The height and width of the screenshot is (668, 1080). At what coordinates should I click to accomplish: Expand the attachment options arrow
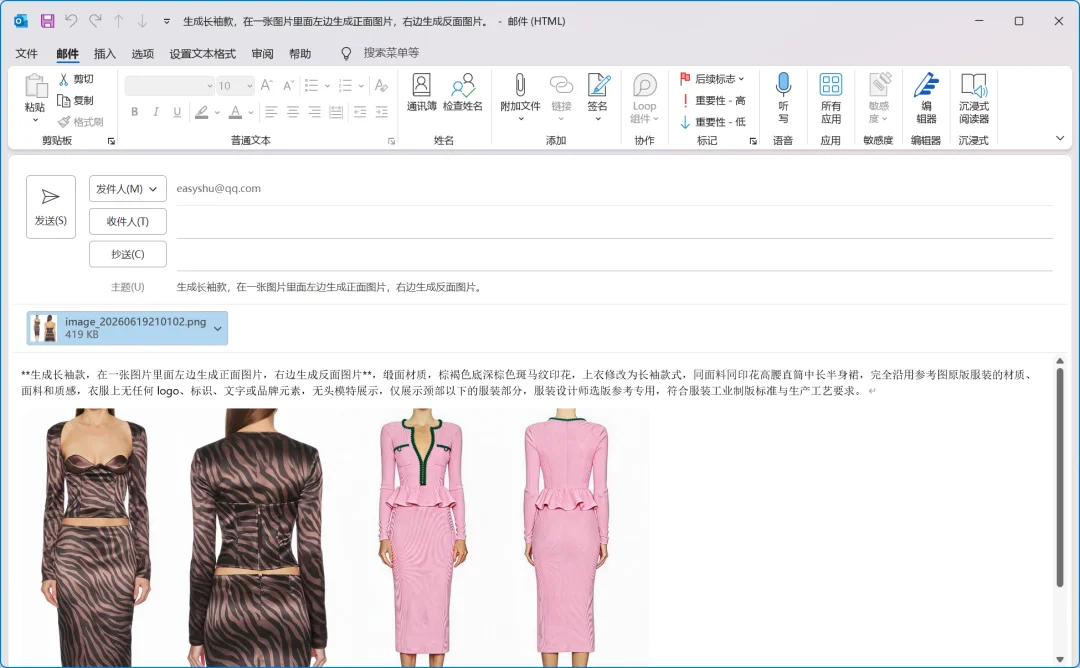click(218, 328)
